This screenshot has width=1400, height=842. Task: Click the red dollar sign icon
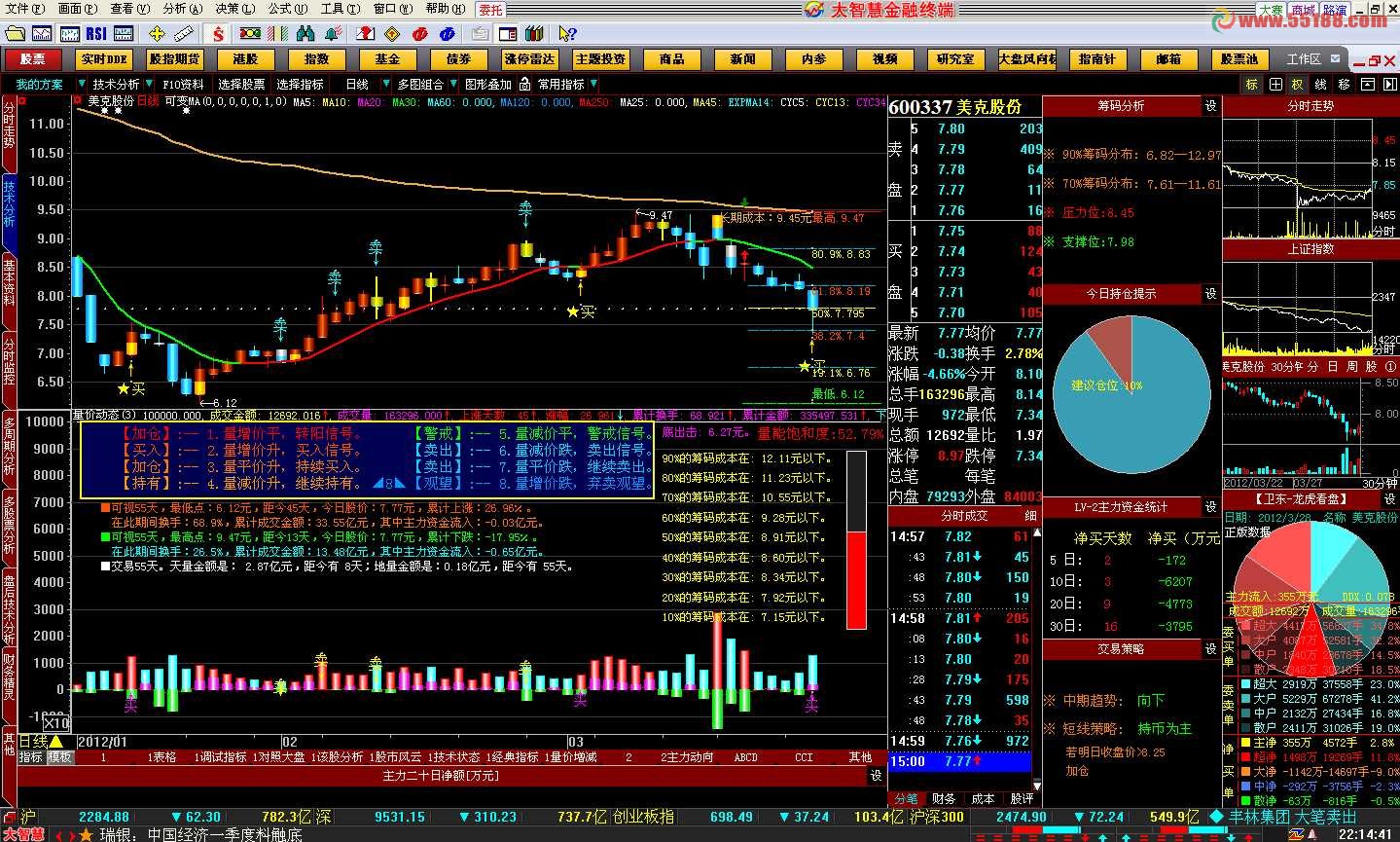218,34
